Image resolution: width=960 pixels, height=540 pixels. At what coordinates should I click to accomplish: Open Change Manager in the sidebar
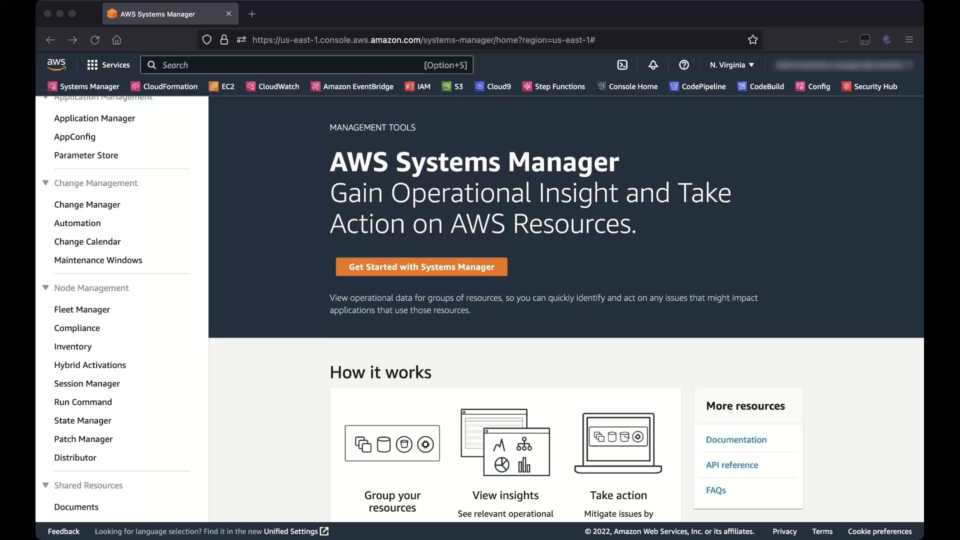(x=87, y=204)
